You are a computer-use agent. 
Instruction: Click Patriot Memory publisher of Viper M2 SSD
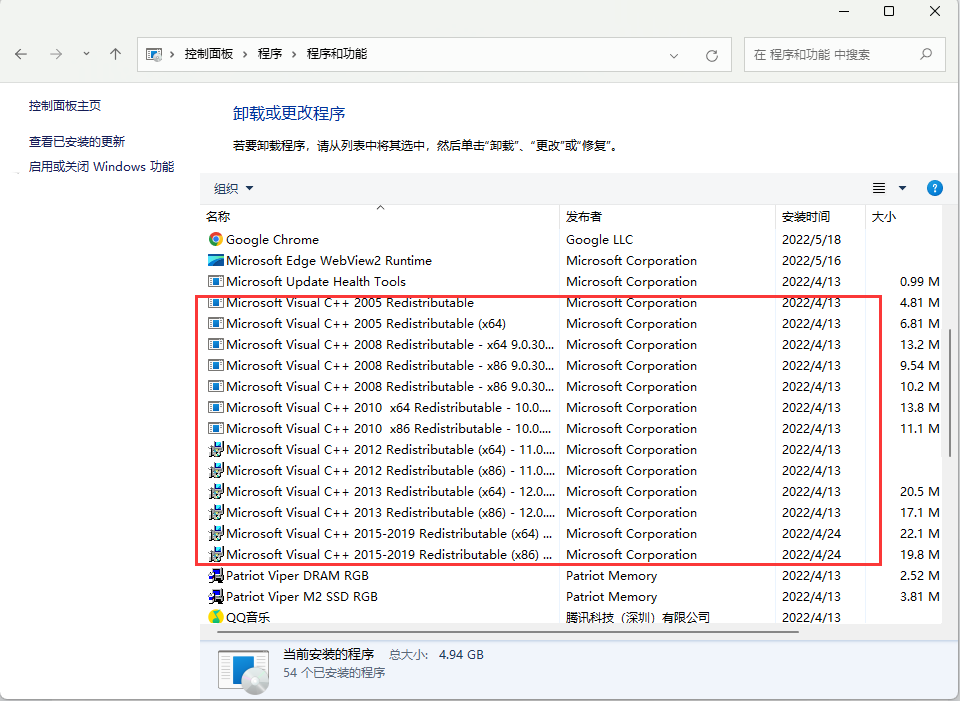click(612, 596)
